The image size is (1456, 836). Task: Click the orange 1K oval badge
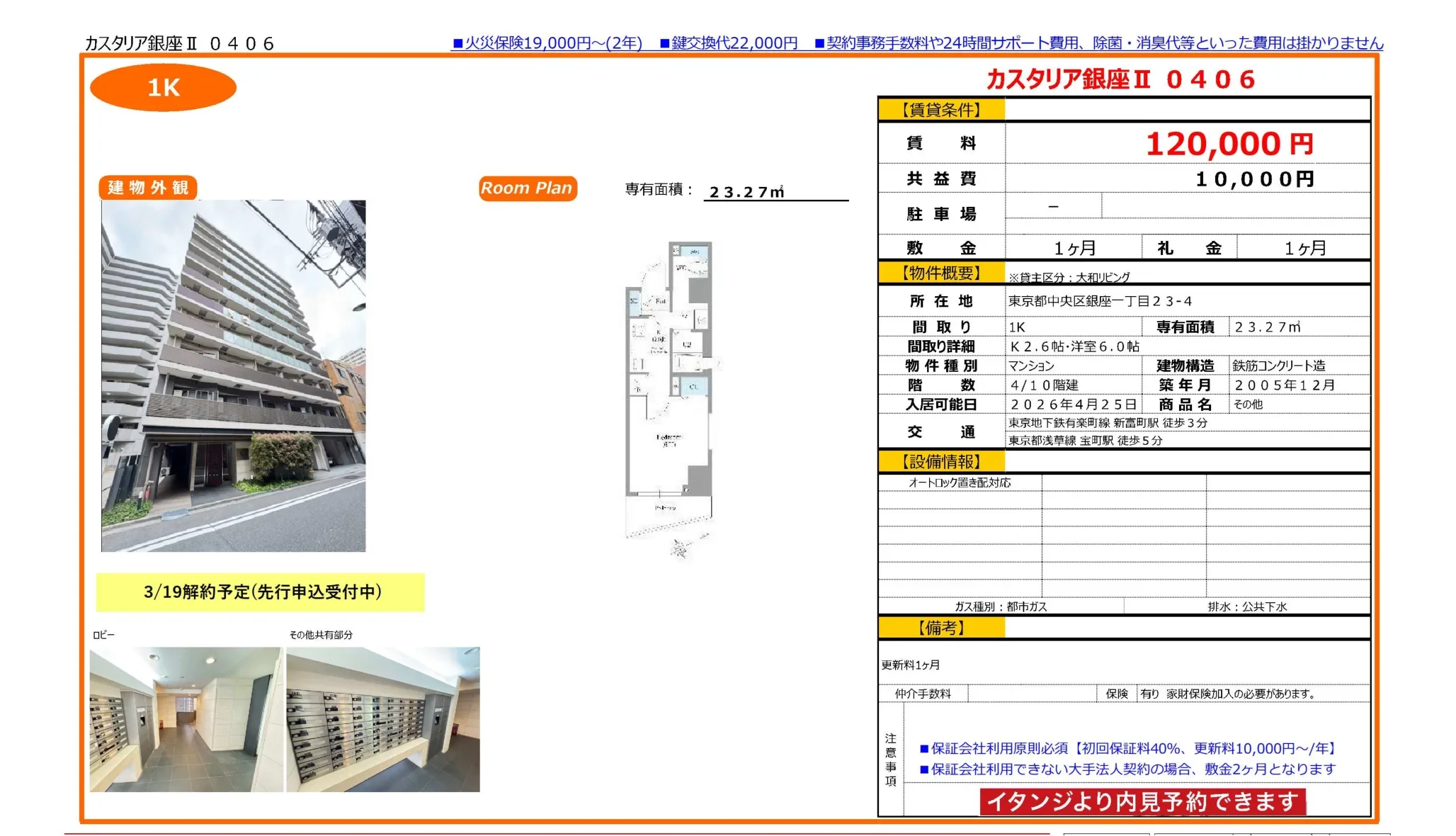pyautogui.click(x=163, y=88)
